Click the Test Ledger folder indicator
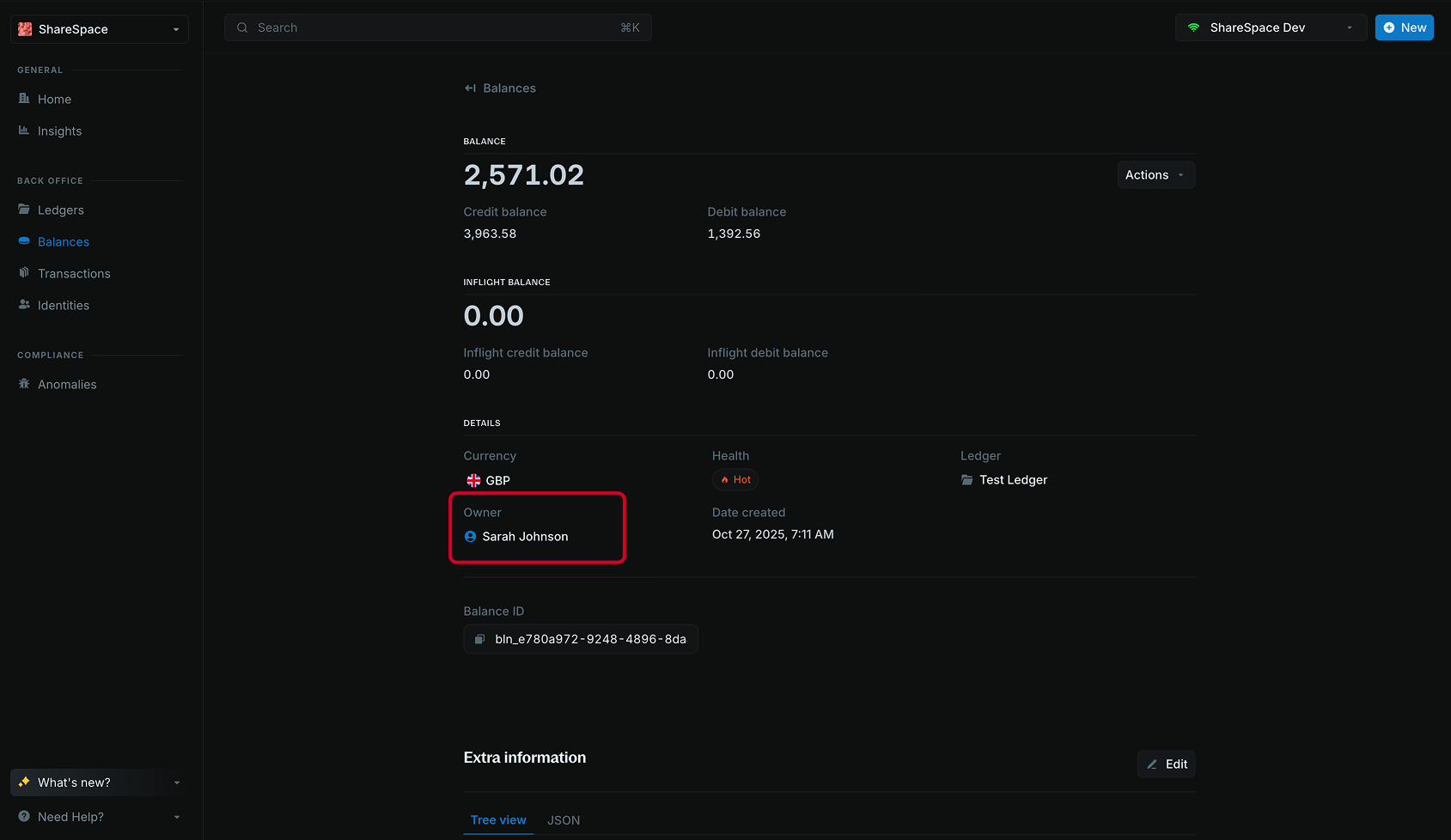 pos(966,479)
